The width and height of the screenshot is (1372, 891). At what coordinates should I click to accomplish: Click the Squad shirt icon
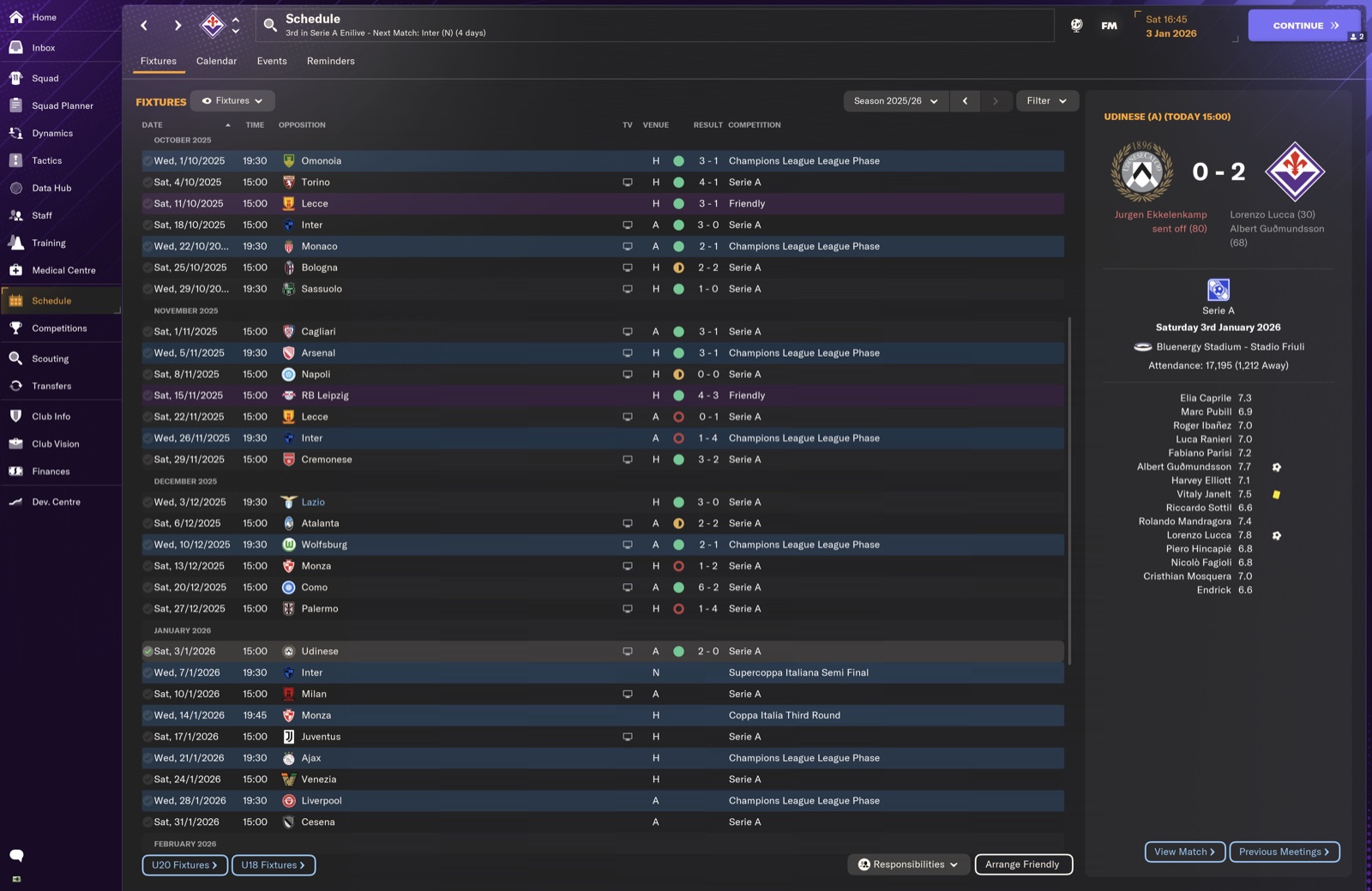click(15, 78)
